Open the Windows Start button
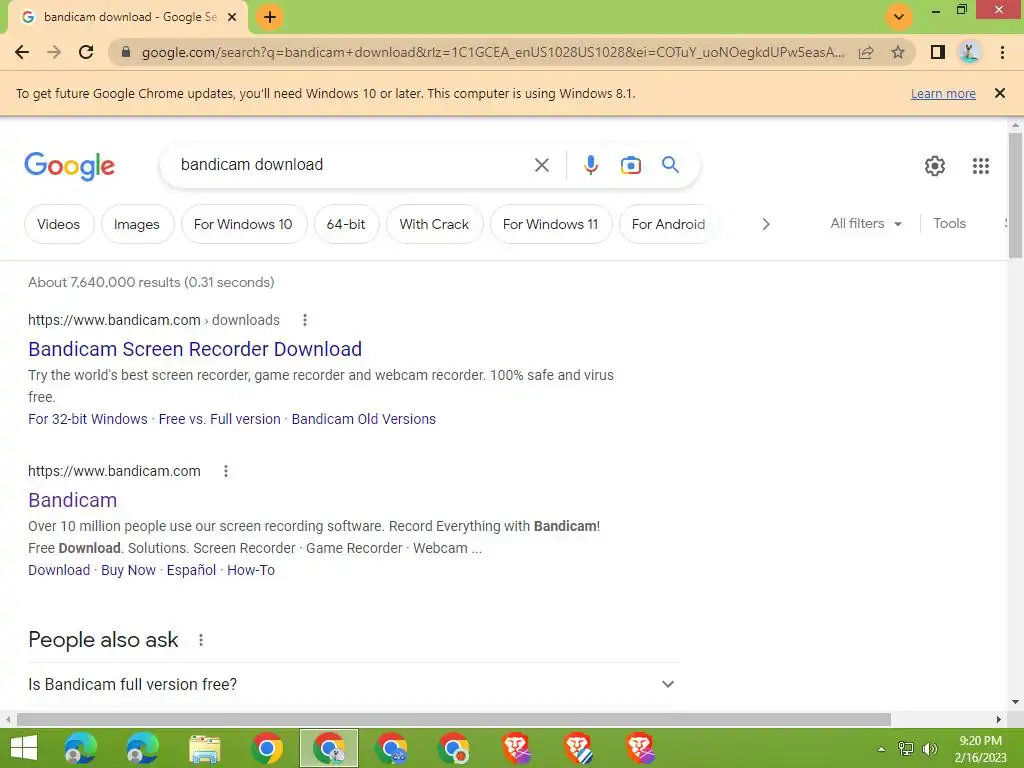Image resolution: width=1024 pixels, height=768 pixels. coord(24,748)
